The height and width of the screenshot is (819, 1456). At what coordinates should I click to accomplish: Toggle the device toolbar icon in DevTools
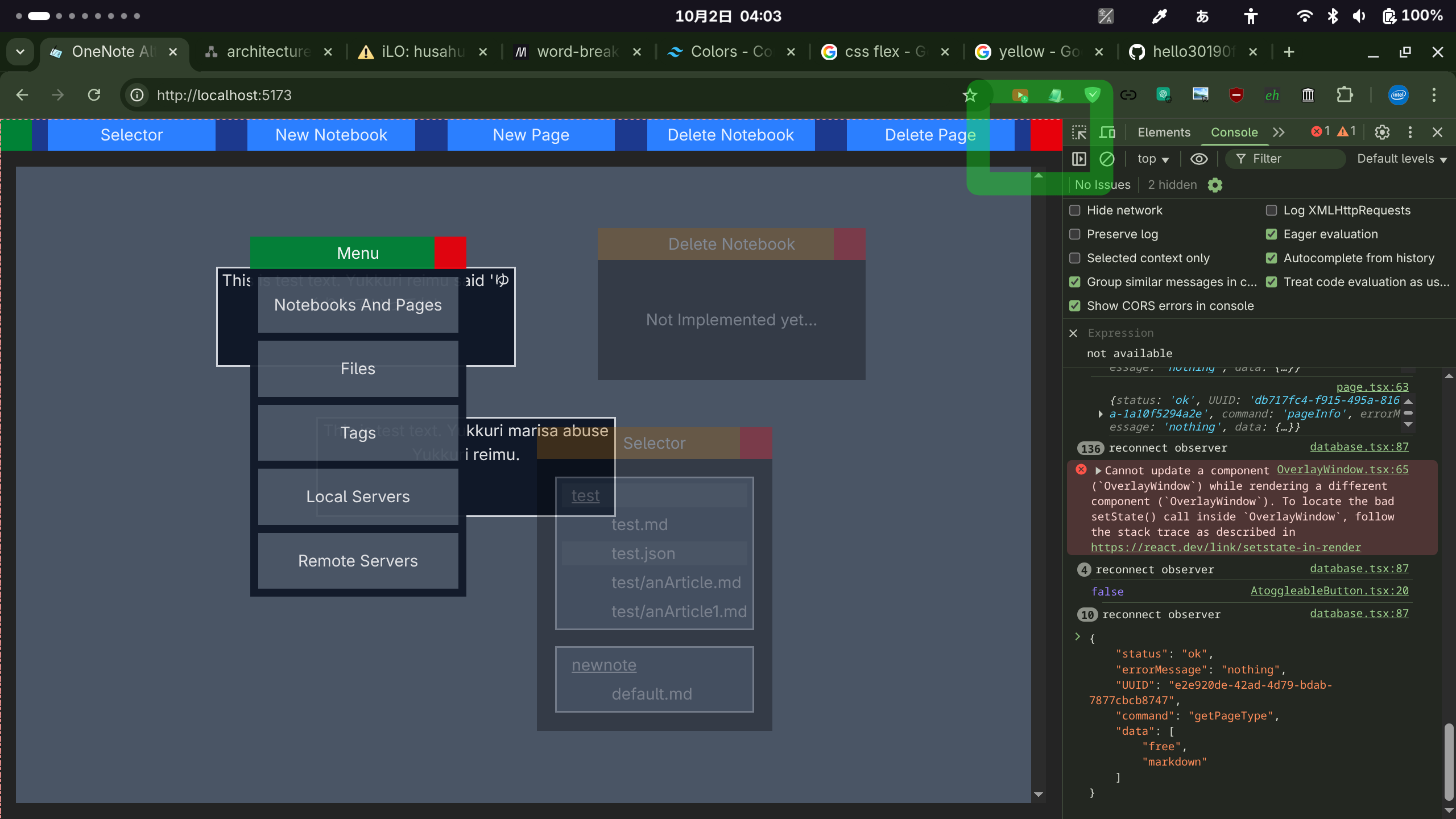click(x=1107, y=133)
